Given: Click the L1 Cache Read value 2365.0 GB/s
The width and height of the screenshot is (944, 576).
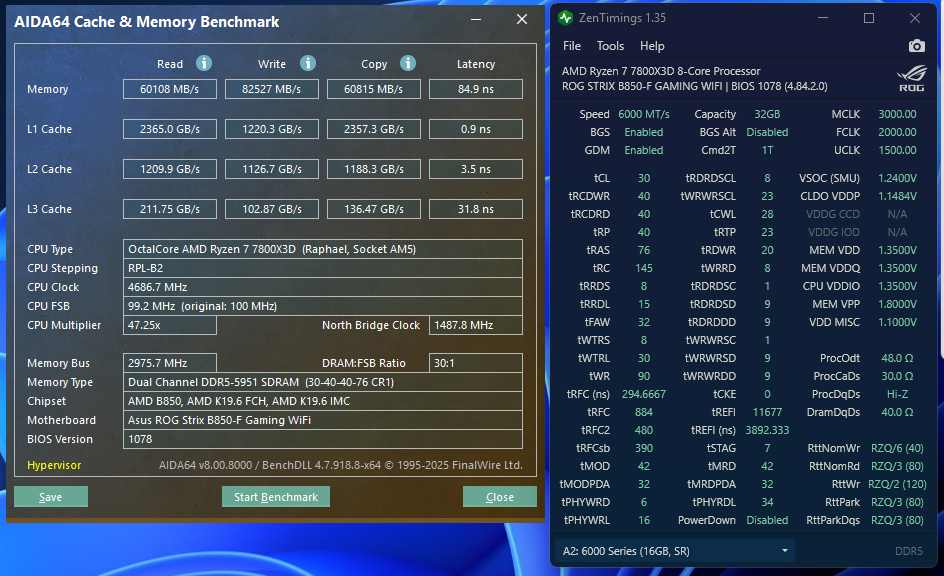Looking at the screenshot, I should [x=170, y=129].
